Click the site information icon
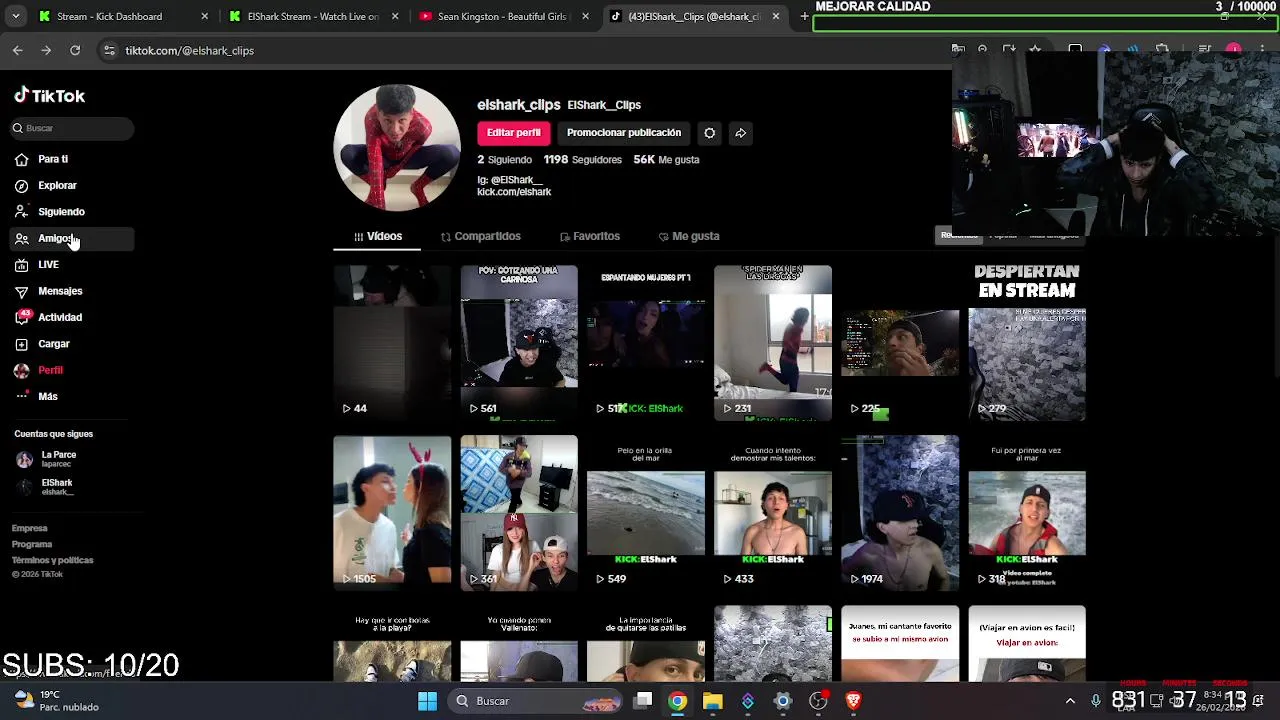The height and width of the screenshot is (720, 1280). pyautogui.click(x=110, y=50)
